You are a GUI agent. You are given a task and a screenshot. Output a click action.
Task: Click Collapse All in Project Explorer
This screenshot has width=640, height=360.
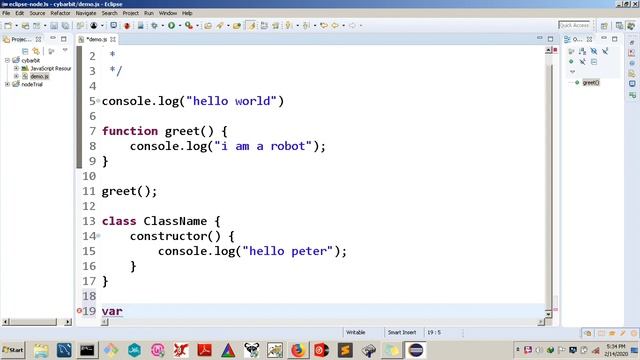25,51
